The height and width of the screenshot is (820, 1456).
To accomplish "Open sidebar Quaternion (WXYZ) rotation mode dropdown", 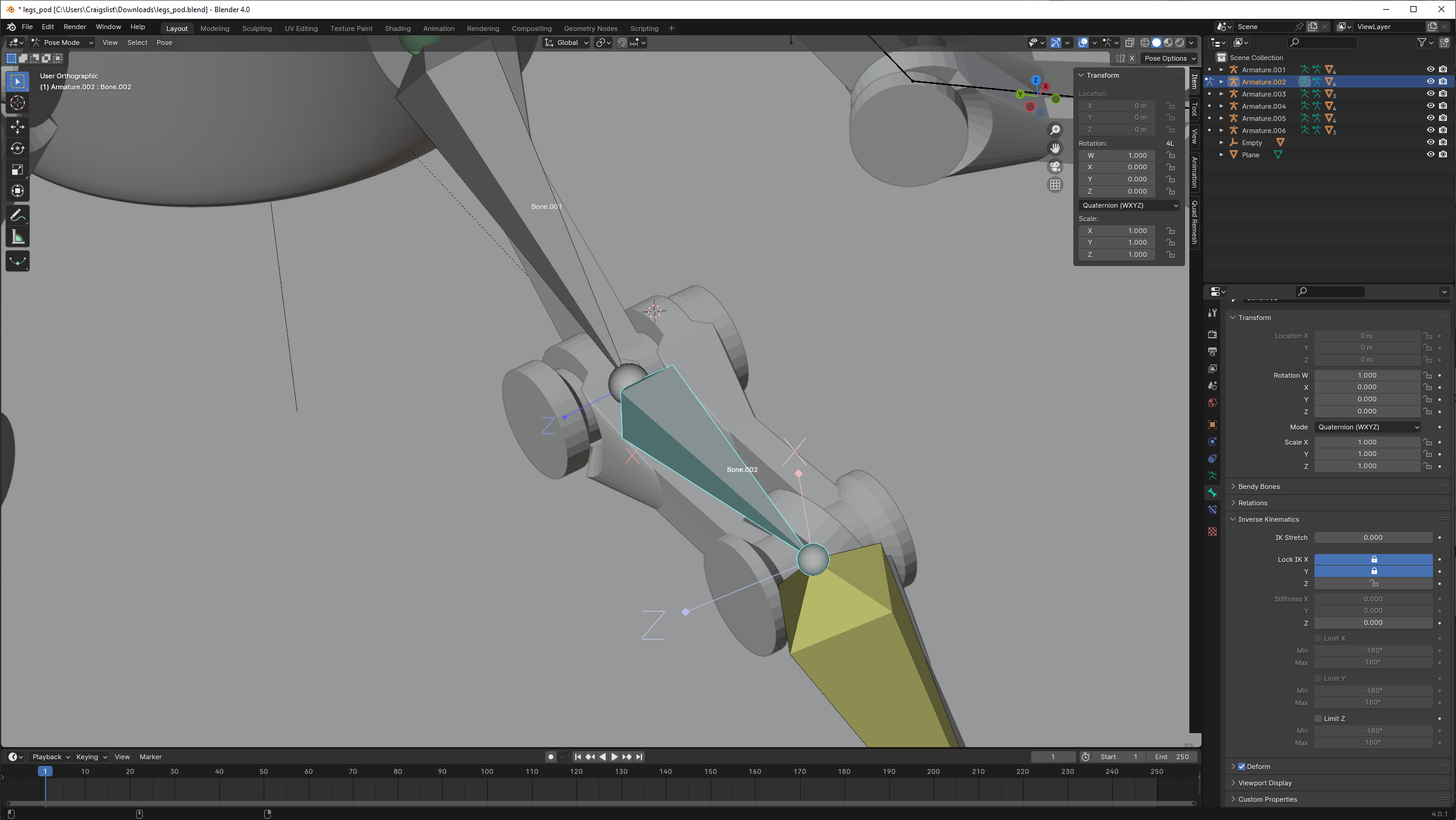I will point(1130,205).
